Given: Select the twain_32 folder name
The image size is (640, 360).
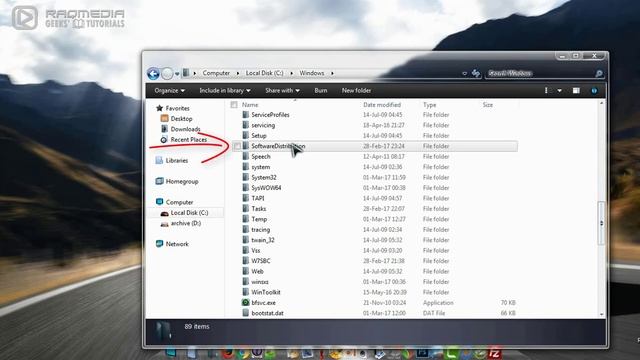Looking at the screenshot, I should point(263,240).
